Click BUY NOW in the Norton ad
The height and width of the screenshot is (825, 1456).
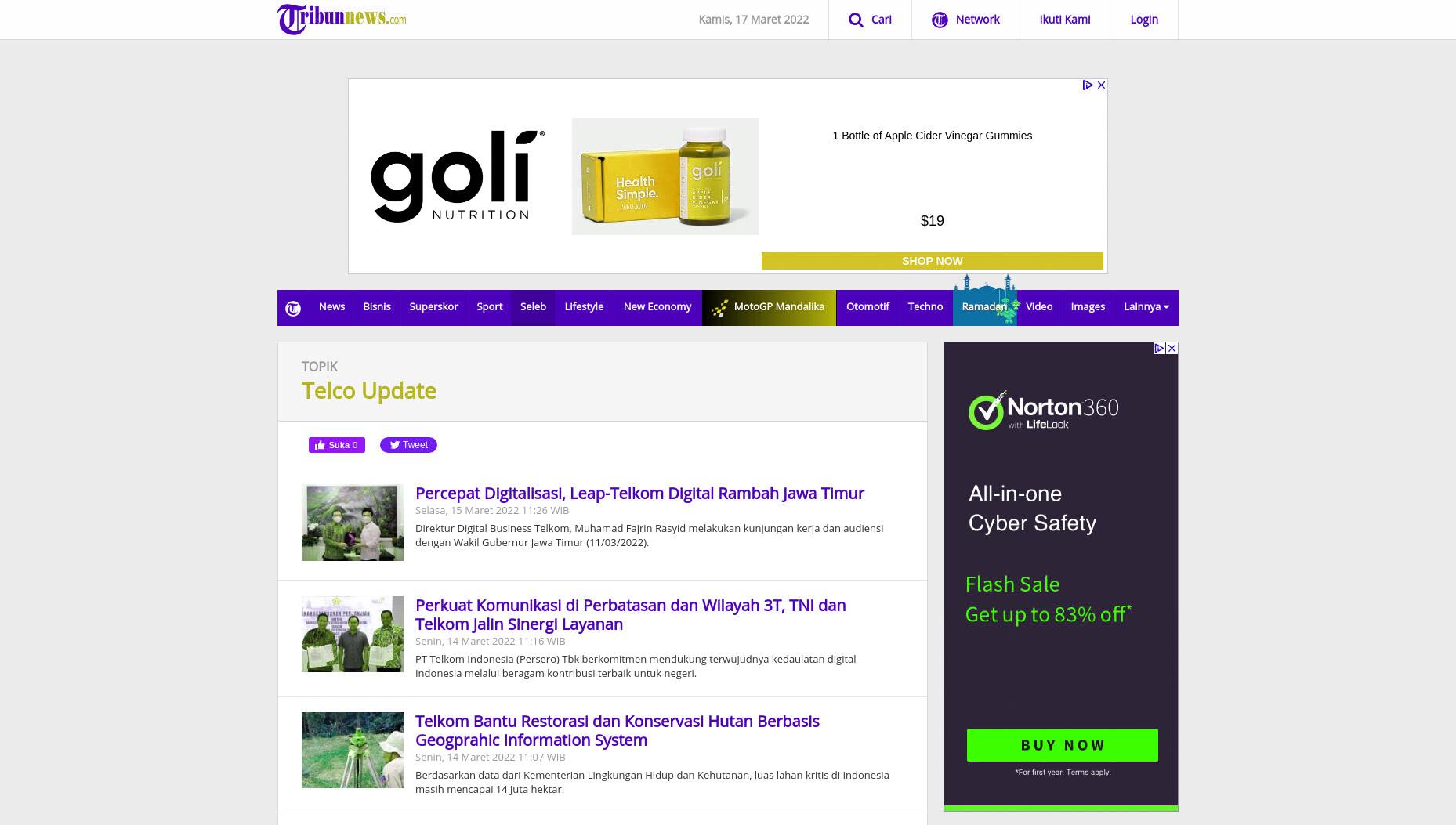coord(1062,745)
